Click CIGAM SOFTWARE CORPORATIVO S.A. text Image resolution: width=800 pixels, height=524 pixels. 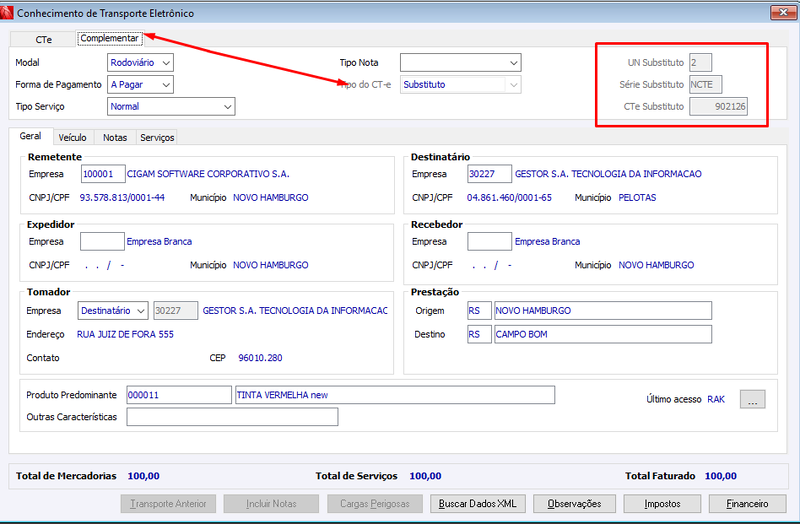[208, 174]
